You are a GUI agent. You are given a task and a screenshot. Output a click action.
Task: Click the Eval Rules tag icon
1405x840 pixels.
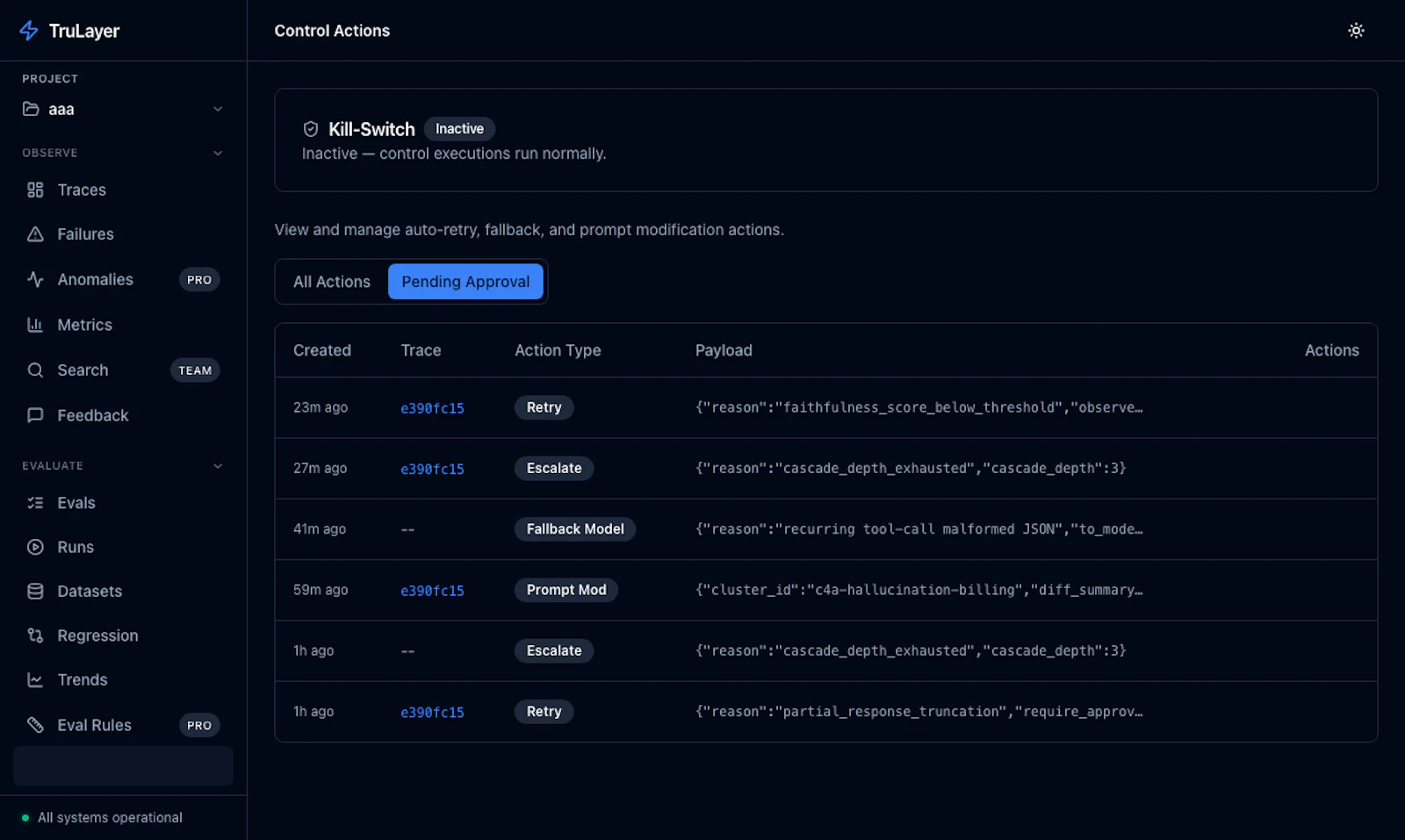[x=35, y=725]
